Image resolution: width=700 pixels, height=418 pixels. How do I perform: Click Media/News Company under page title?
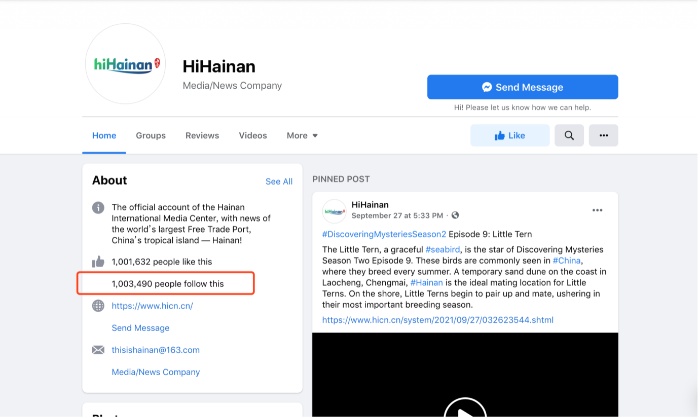(x=232, y=85)
